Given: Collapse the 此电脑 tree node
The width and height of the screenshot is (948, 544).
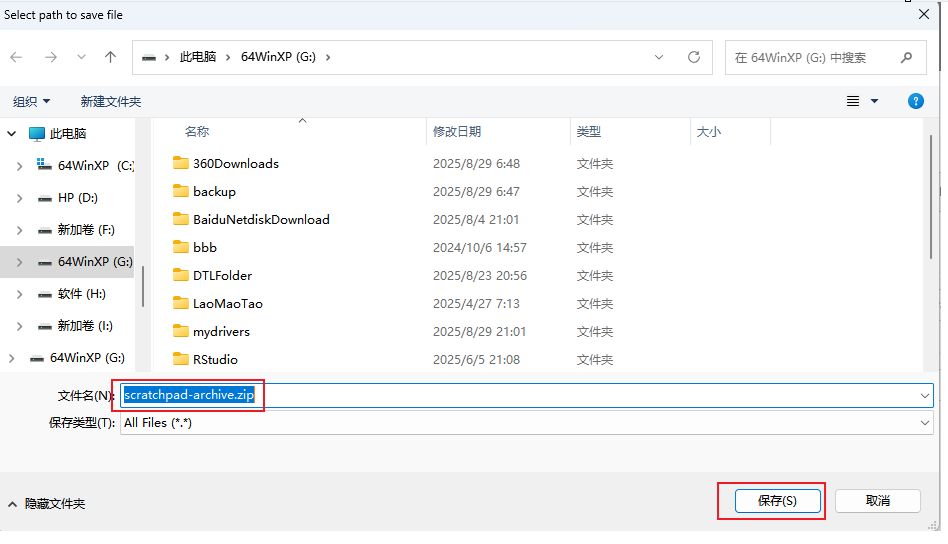Looking at the screenshot, I should click(12, 133).
